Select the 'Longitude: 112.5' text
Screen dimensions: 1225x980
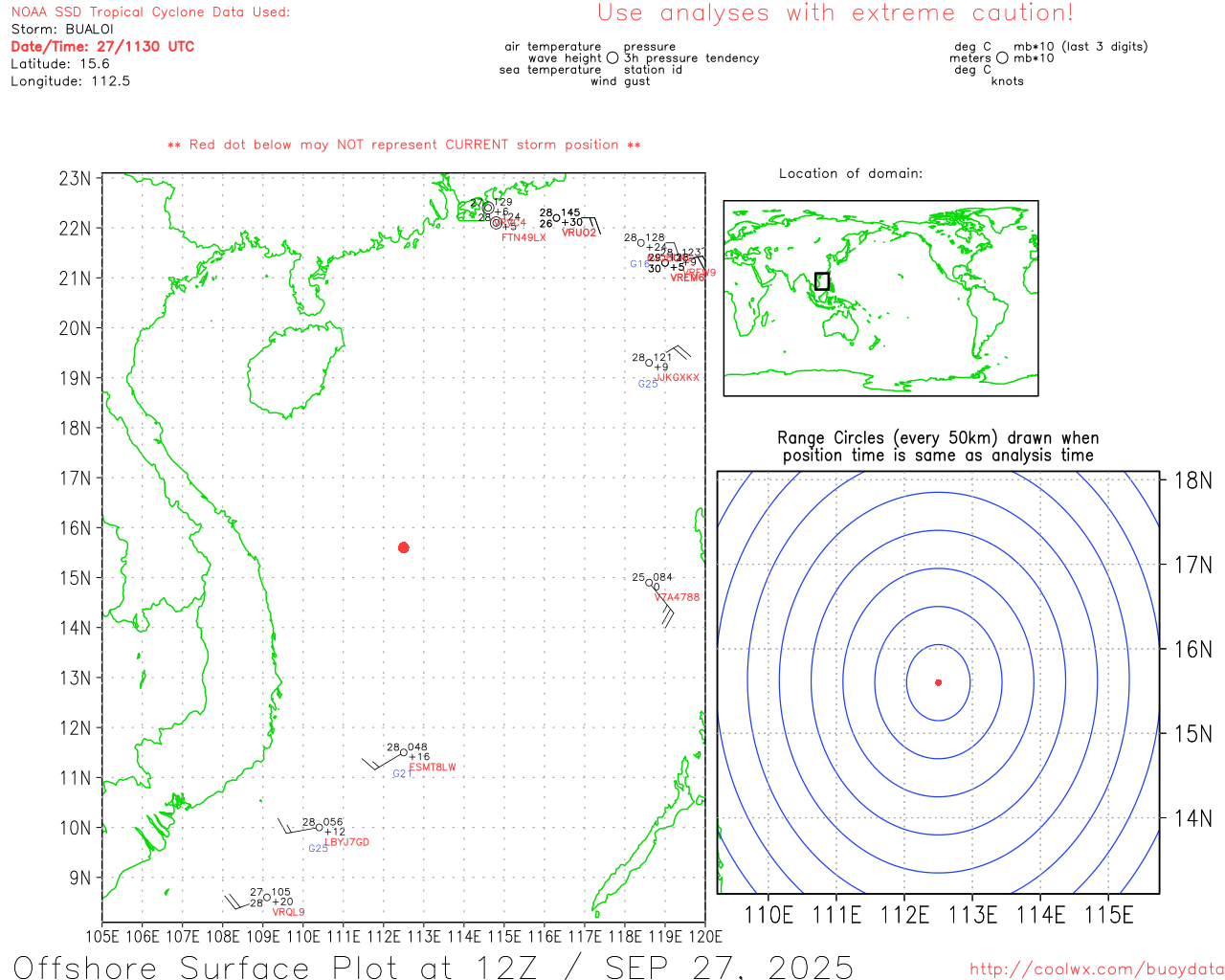click(x=71, y=81)
